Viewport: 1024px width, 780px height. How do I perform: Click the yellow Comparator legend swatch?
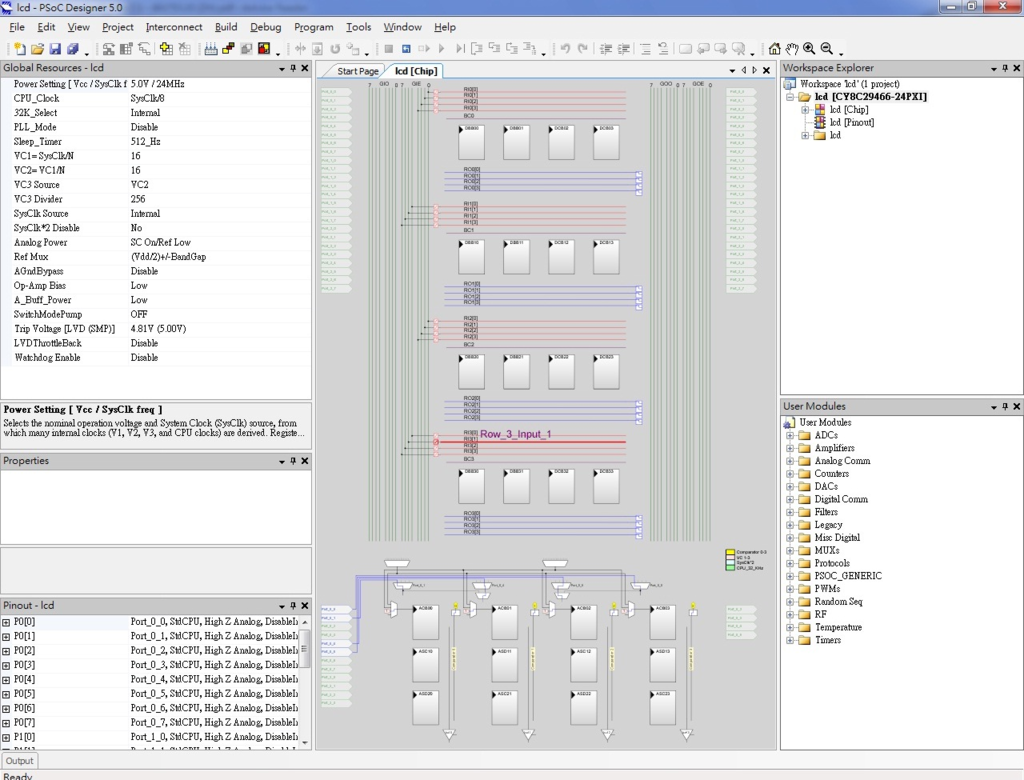730,552
